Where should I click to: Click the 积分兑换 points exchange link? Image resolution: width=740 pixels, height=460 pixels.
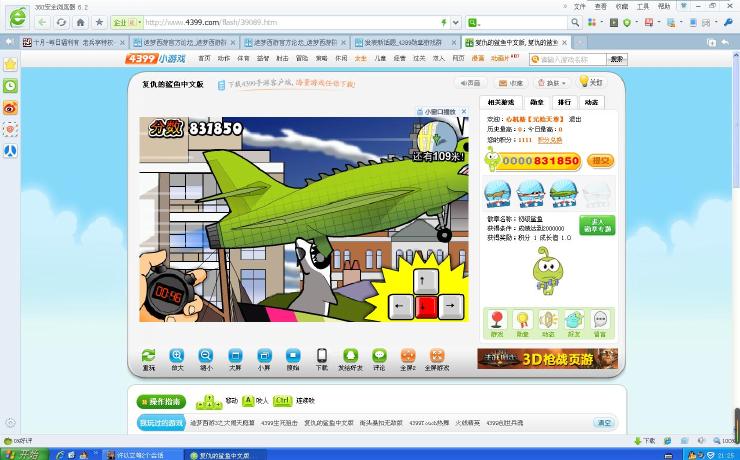tap(550, 140)
